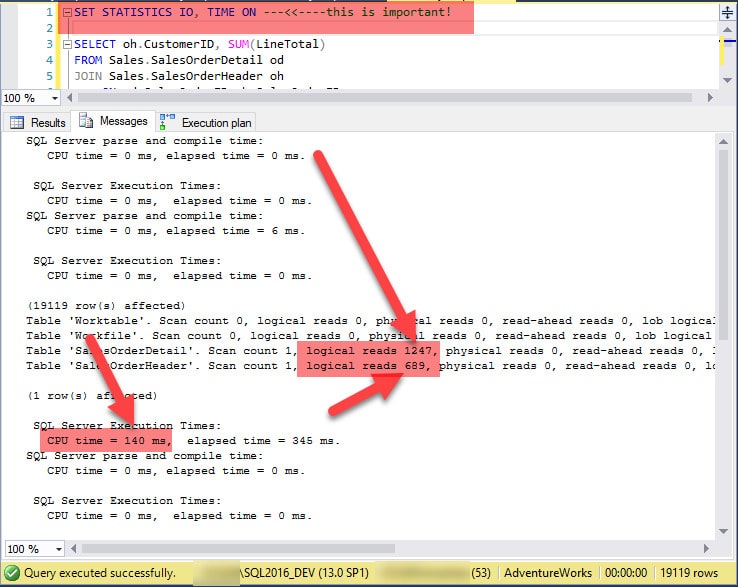Image resolution: width=738 pixels, height=587 pixels.
Task: Click the Messages horizontal scrollbar thumb
Action: tap(238, 548)
